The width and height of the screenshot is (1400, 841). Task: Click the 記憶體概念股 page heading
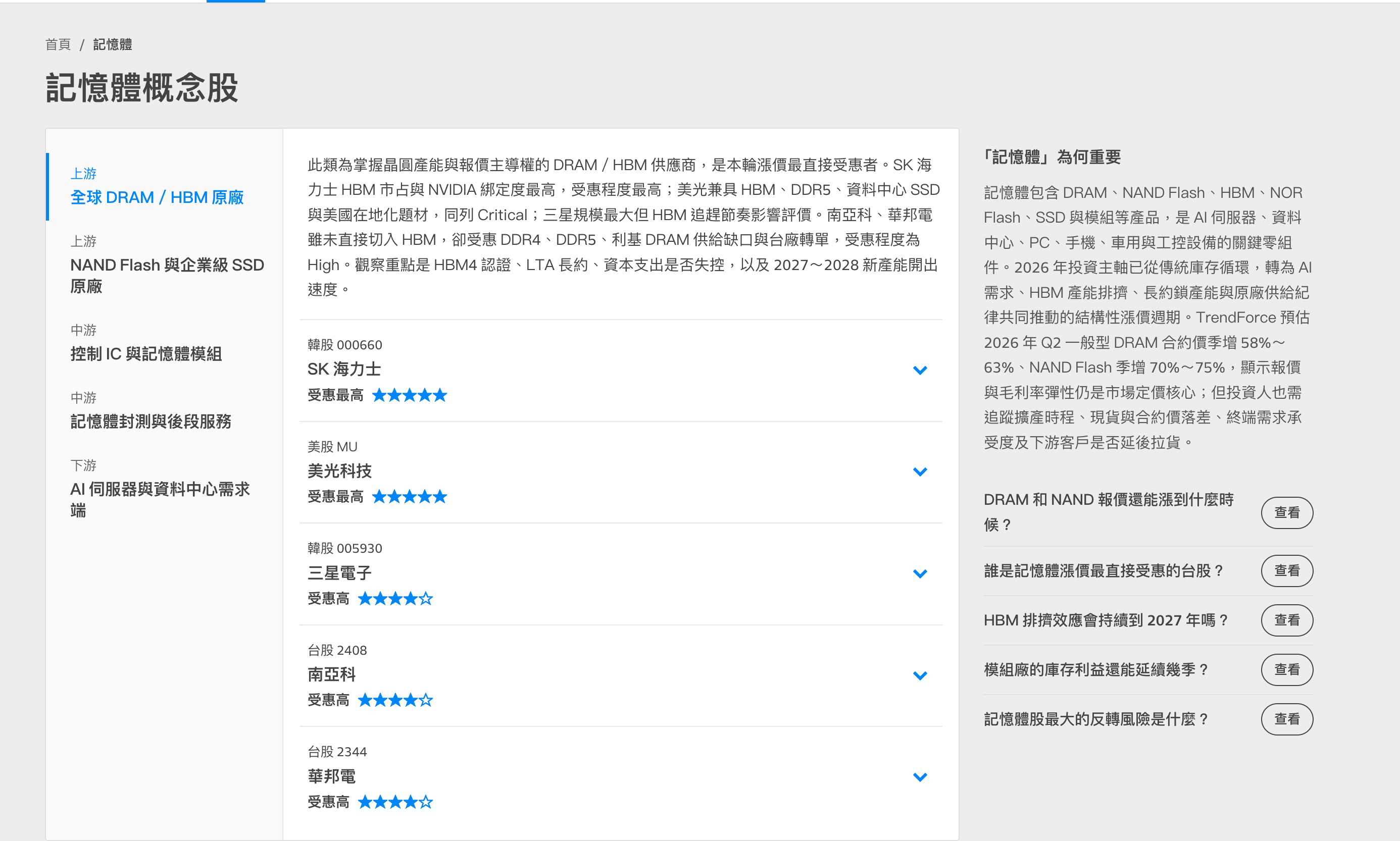click(142, 88)
